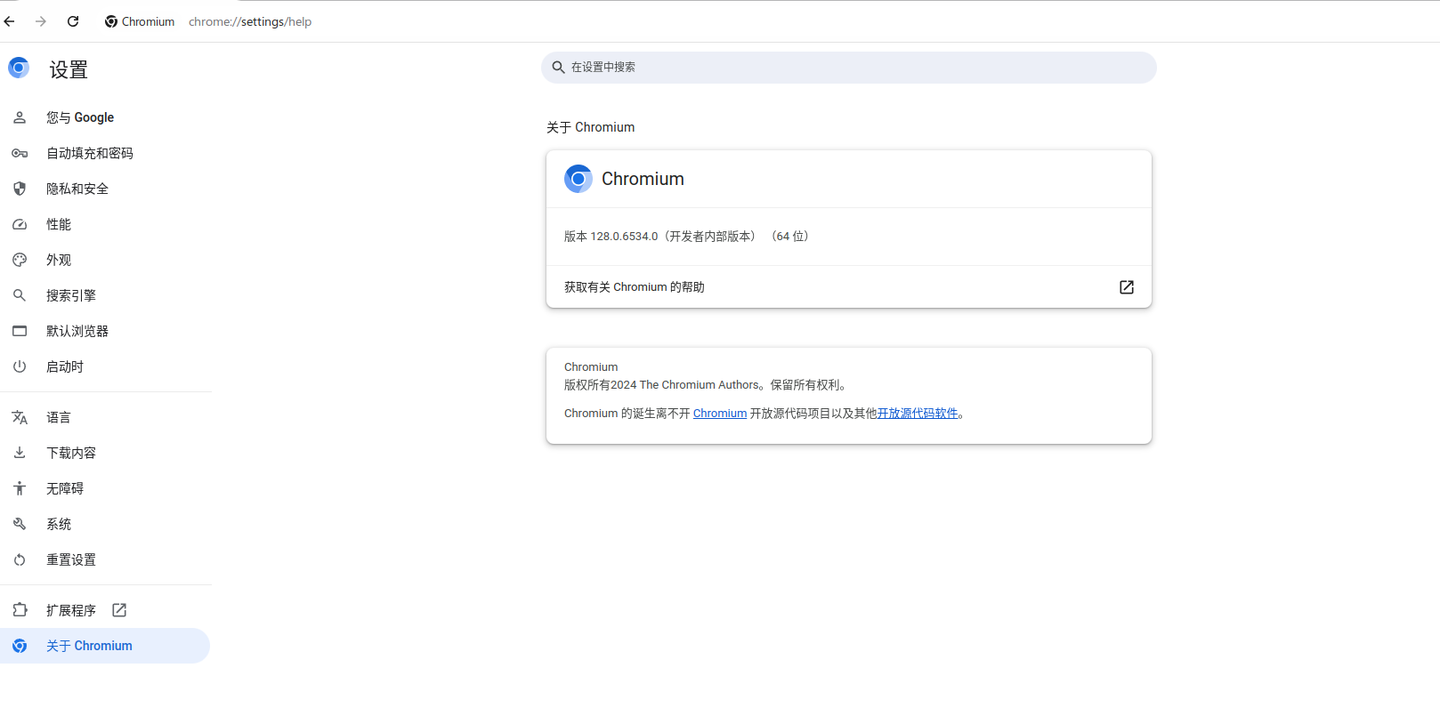Select the 自动填充和密码 key icon in sidebar

click(20, 152)
